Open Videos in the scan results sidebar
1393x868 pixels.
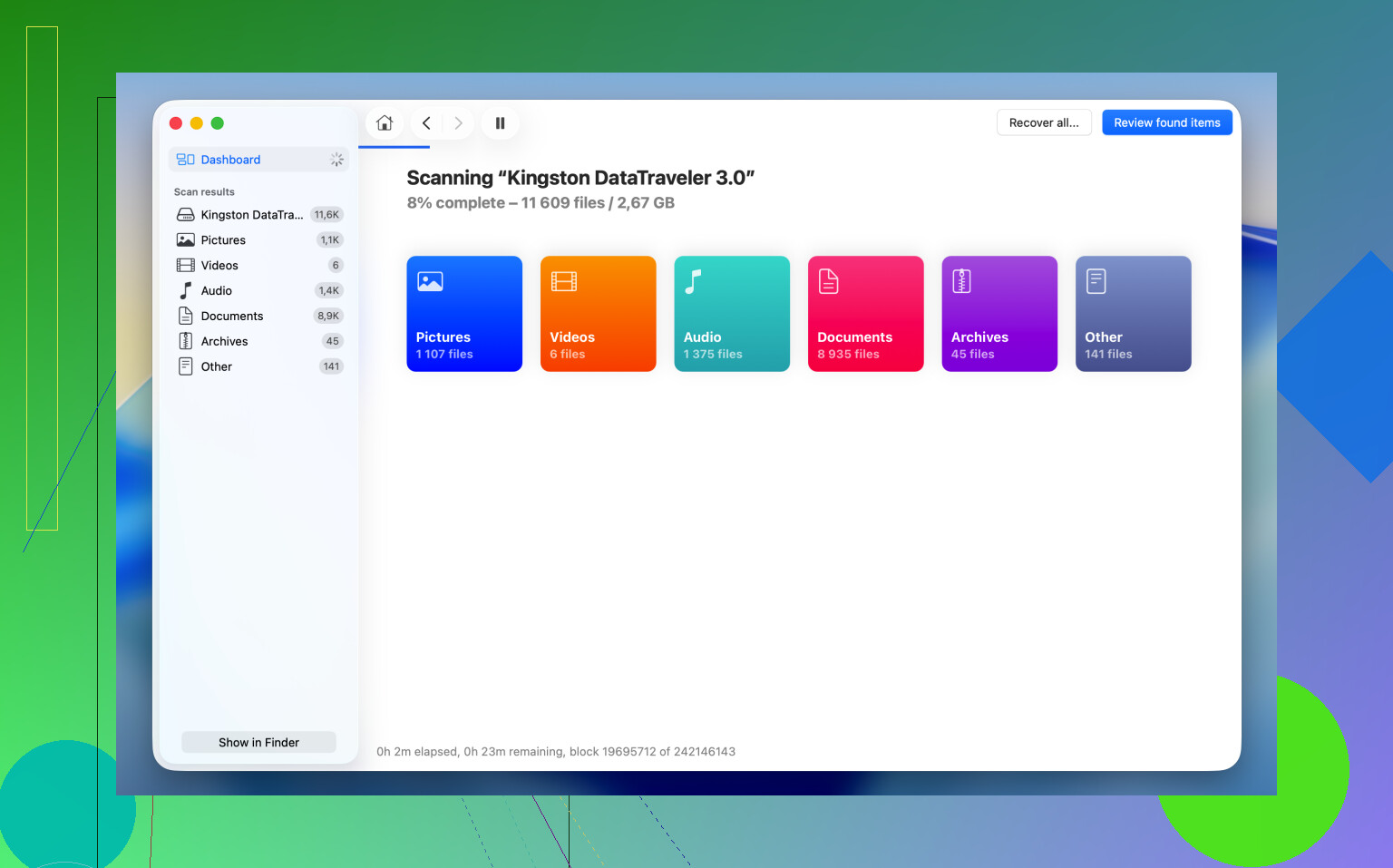(x=259, y=266)
